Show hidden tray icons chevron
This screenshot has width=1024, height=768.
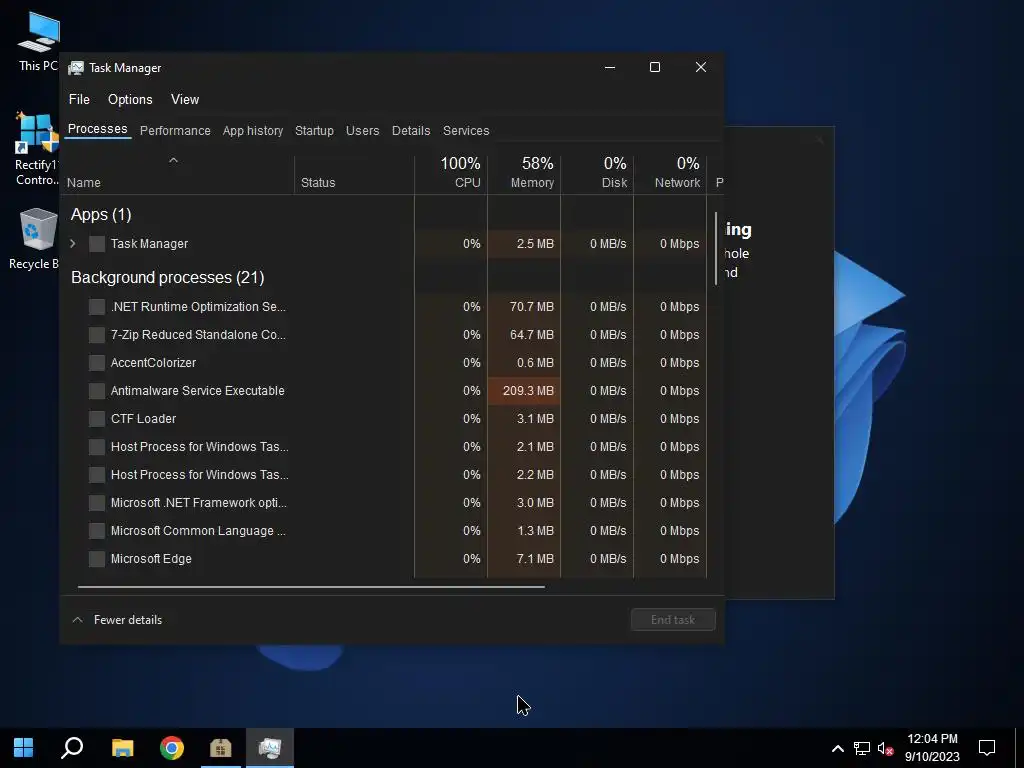(837, 748)
